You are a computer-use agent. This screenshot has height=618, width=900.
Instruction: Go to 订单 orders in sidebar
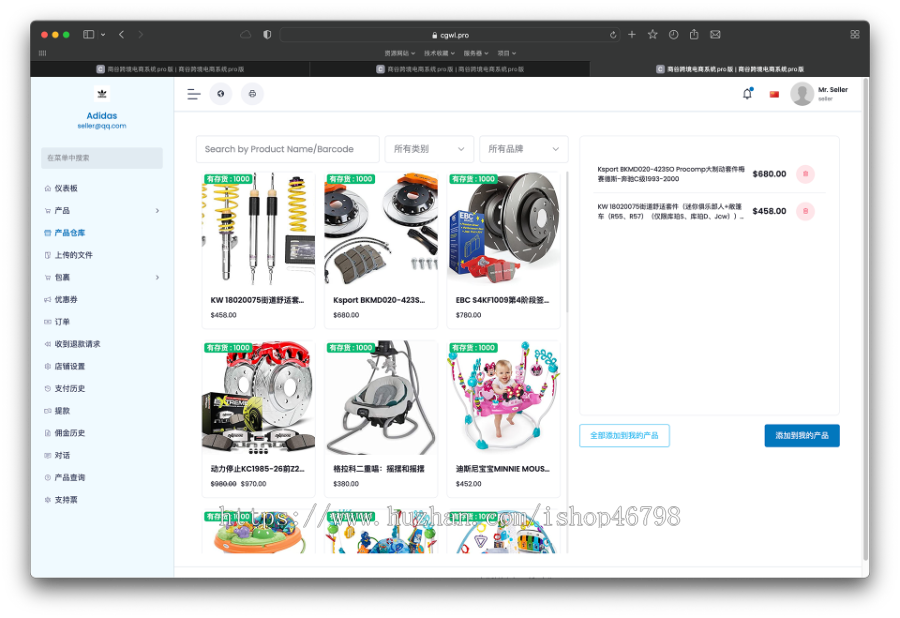click(x=62, y=322)
